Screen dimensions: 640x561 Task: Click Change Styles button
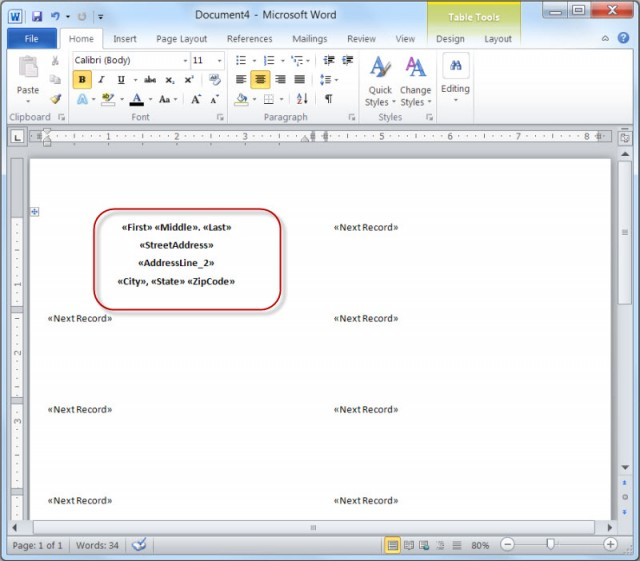click(416, 81)
